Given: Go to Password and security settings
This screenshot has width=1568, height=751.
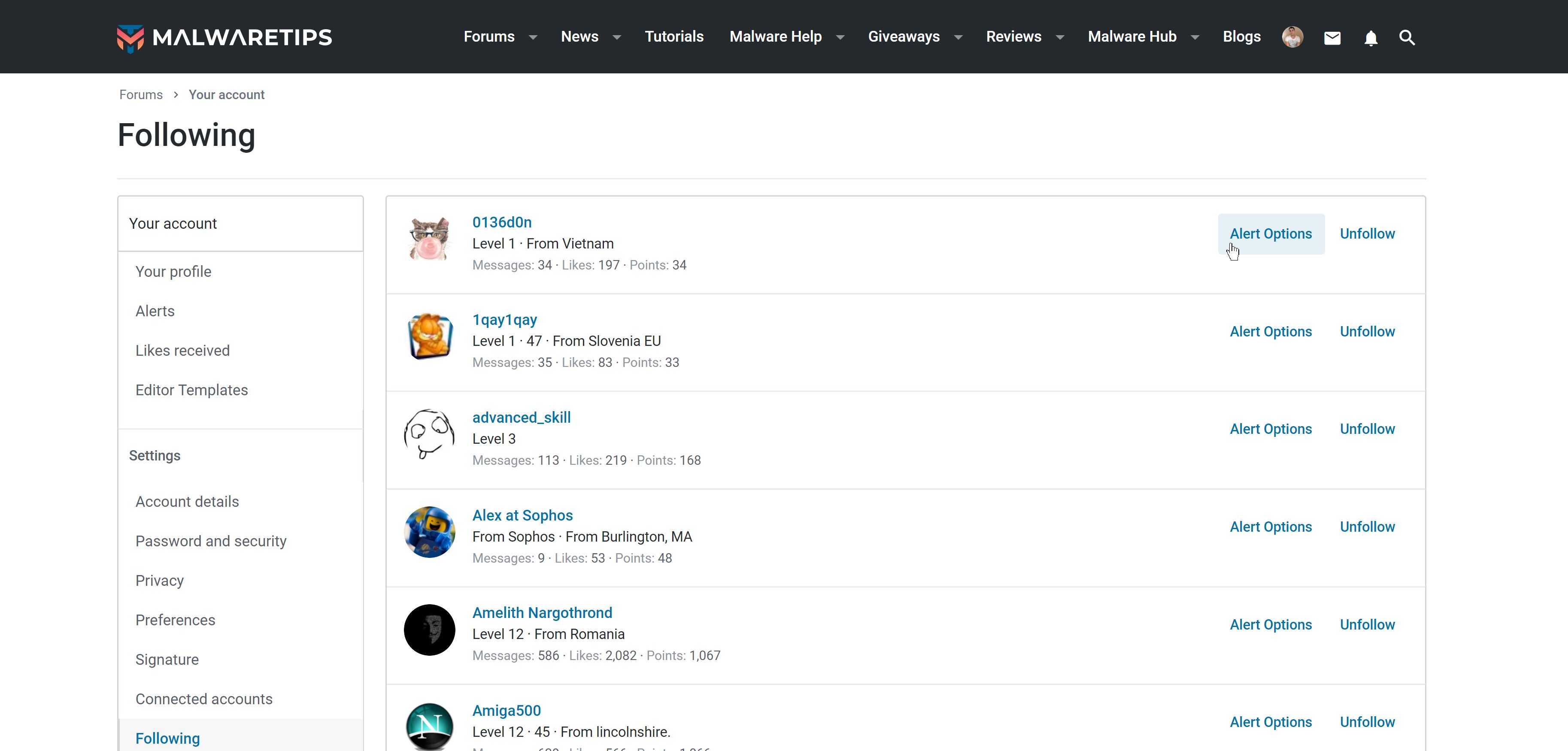Looking at the screenshot, I should pyautogui.click(x=211, y=541).
